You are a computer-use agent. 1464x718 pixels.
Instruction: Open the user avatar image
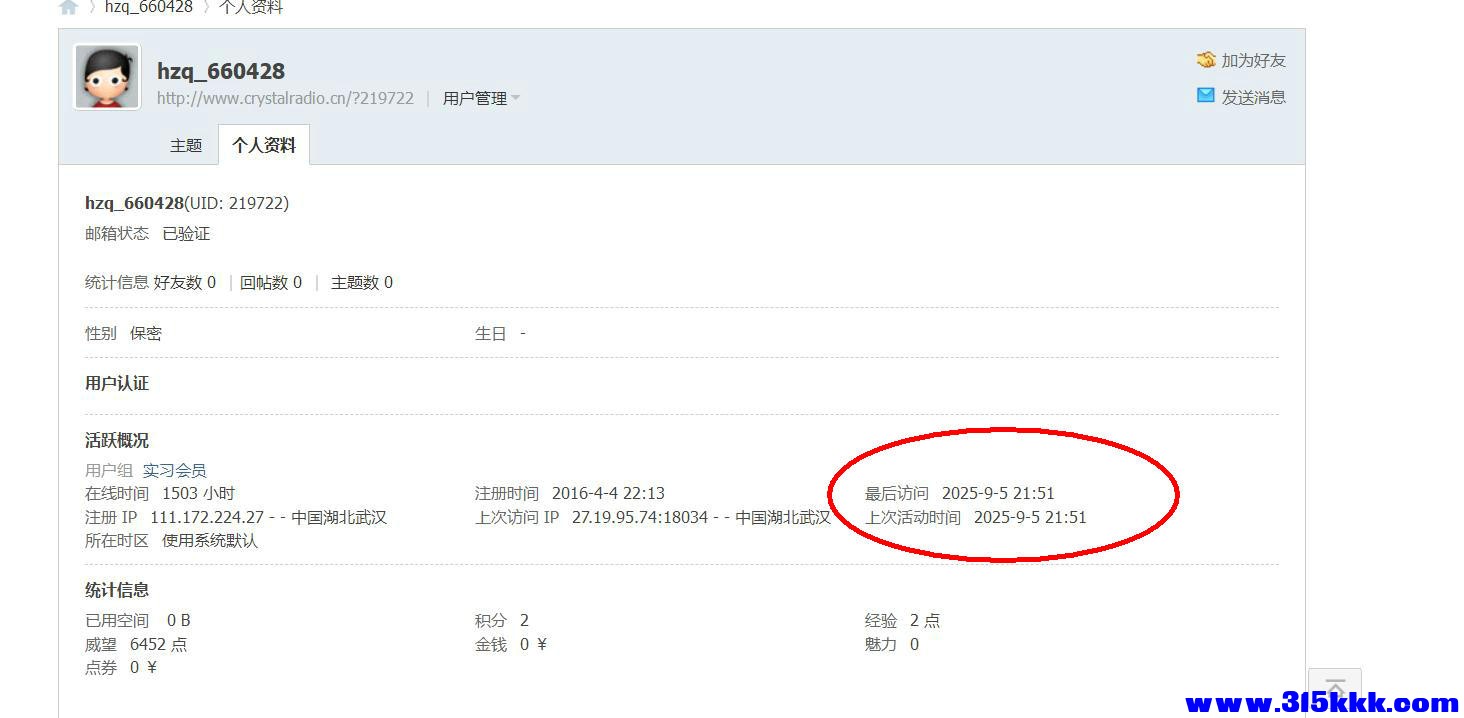[x=107, y=77]
